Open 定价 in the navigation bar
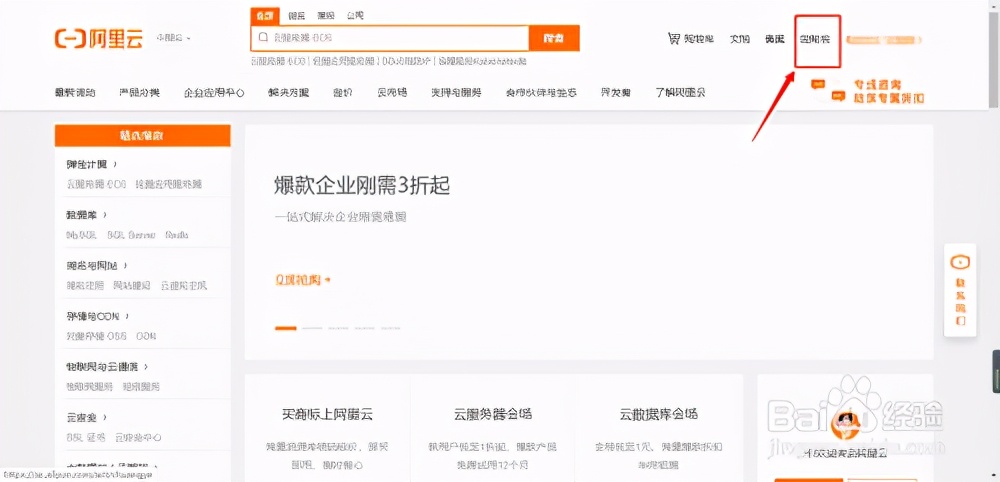Image resolution: width=1000 pixels, height=482 pixels. coord(342,92)
